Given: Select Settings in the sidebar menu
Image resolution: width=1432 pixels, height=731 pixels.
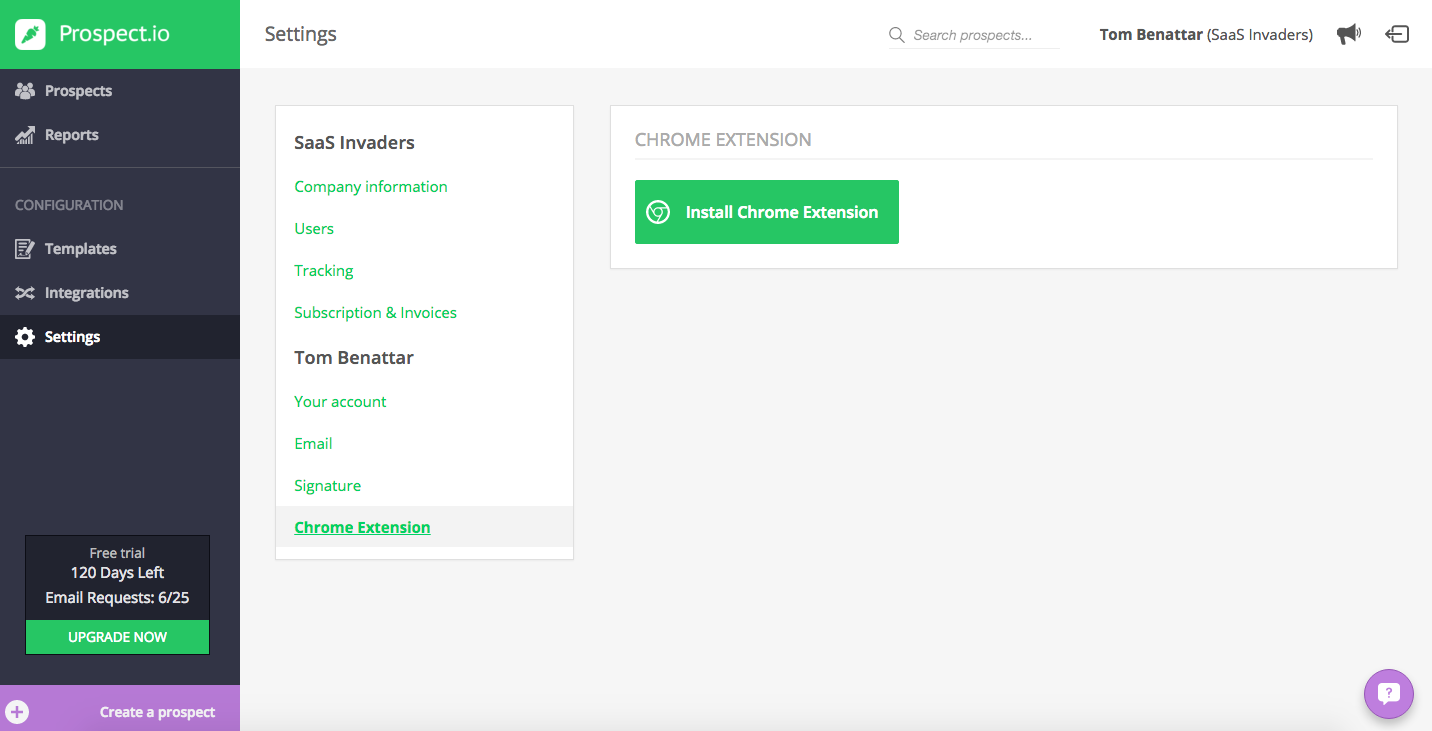Looking at the screenshot, I should point(120,337).
